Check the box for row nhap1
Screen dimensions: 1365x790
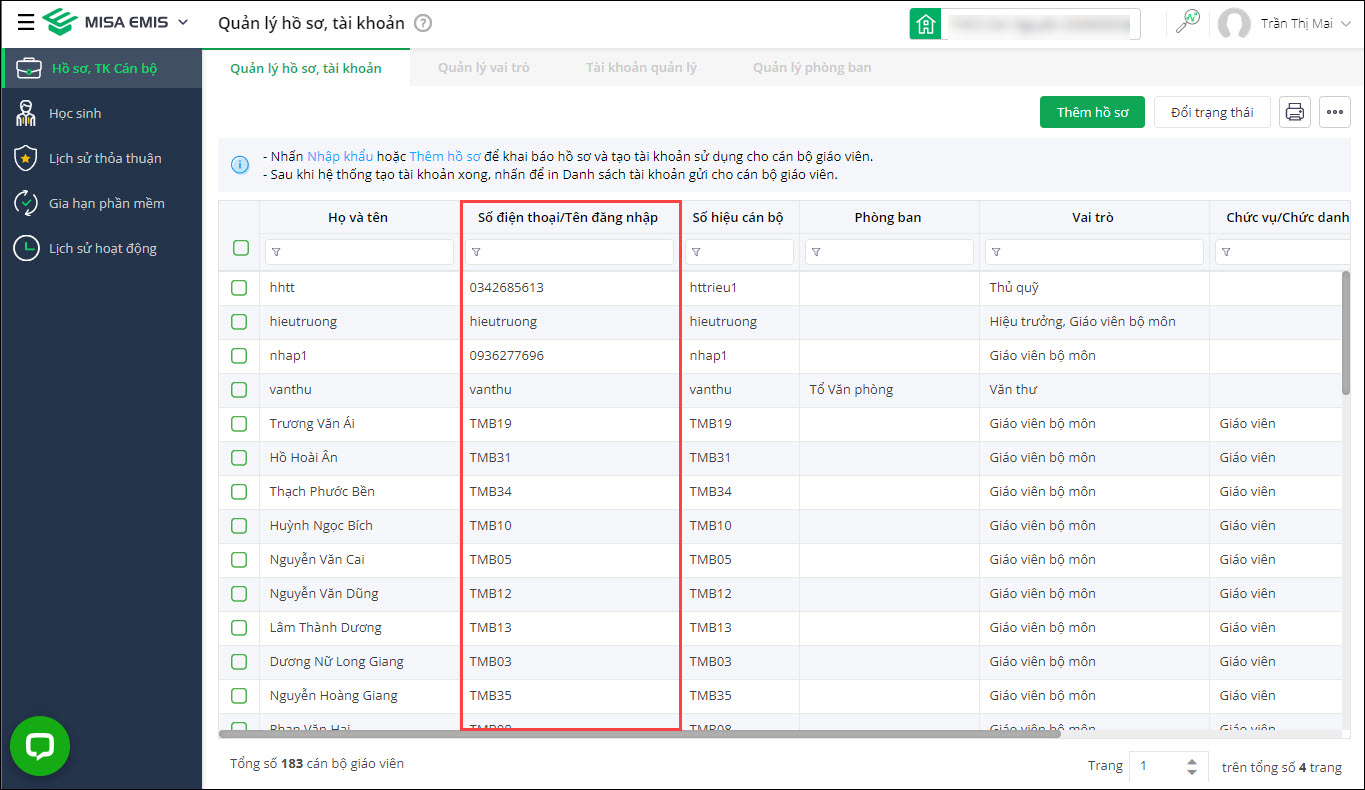coord(239,356)
